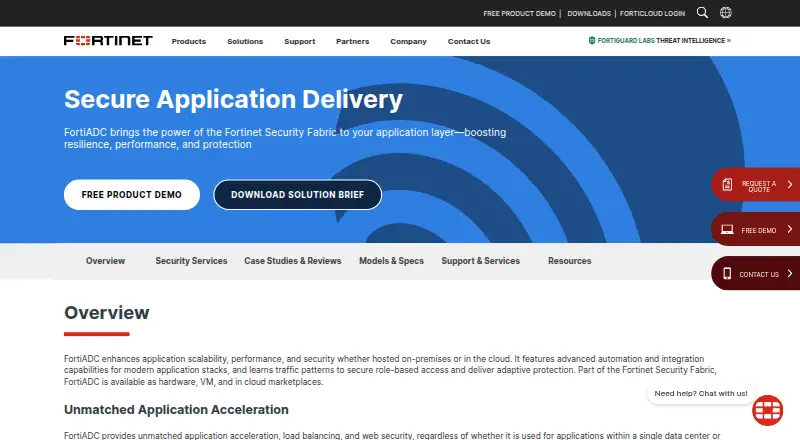The width and height of the screenshot is (800, 440).
Task: Click 'Unmatched Application Acceleration' heading
Action: (x=176, y=409)
